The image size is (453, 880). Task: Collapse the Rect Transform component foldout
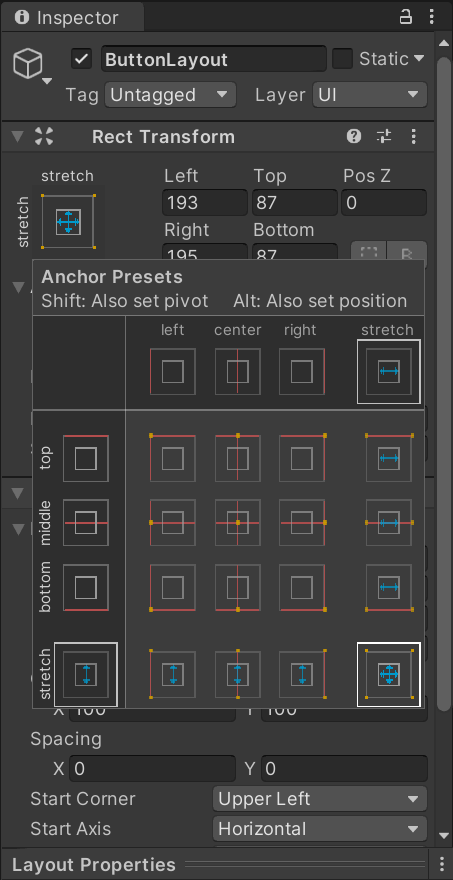pos(18,136)
